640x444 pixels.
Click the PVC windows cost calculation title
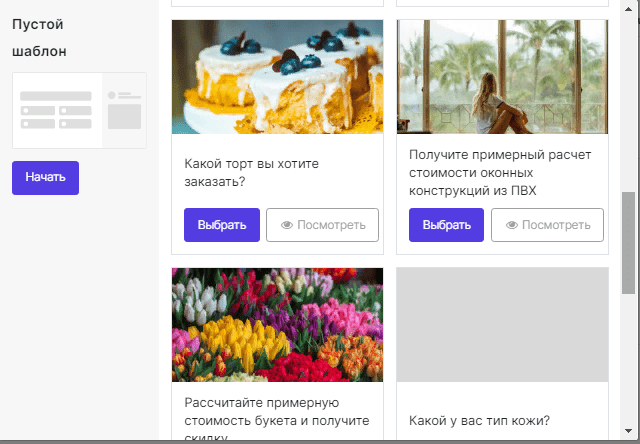coord(500,172)
